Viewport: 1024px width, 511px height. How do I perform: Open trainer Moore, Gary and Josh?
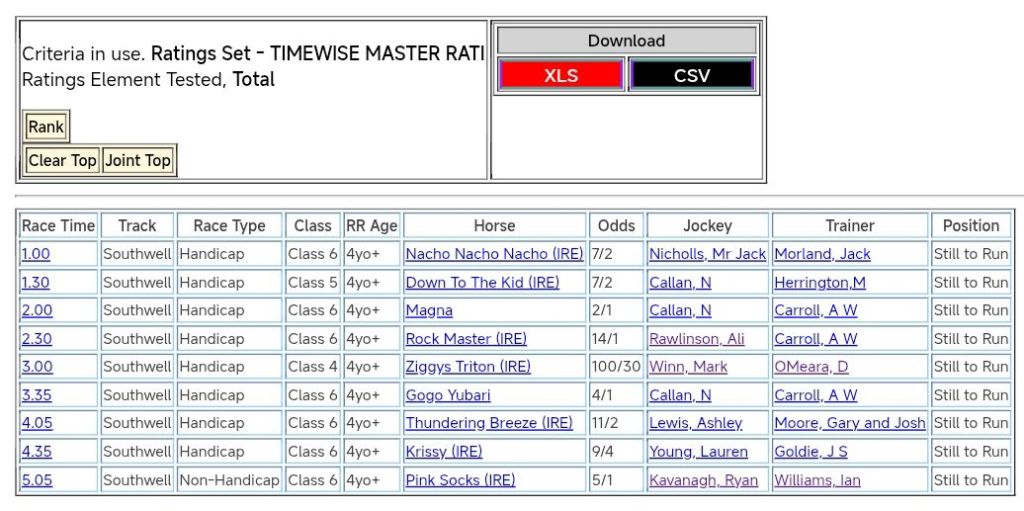pyautogui.click(x=849, y=423)
